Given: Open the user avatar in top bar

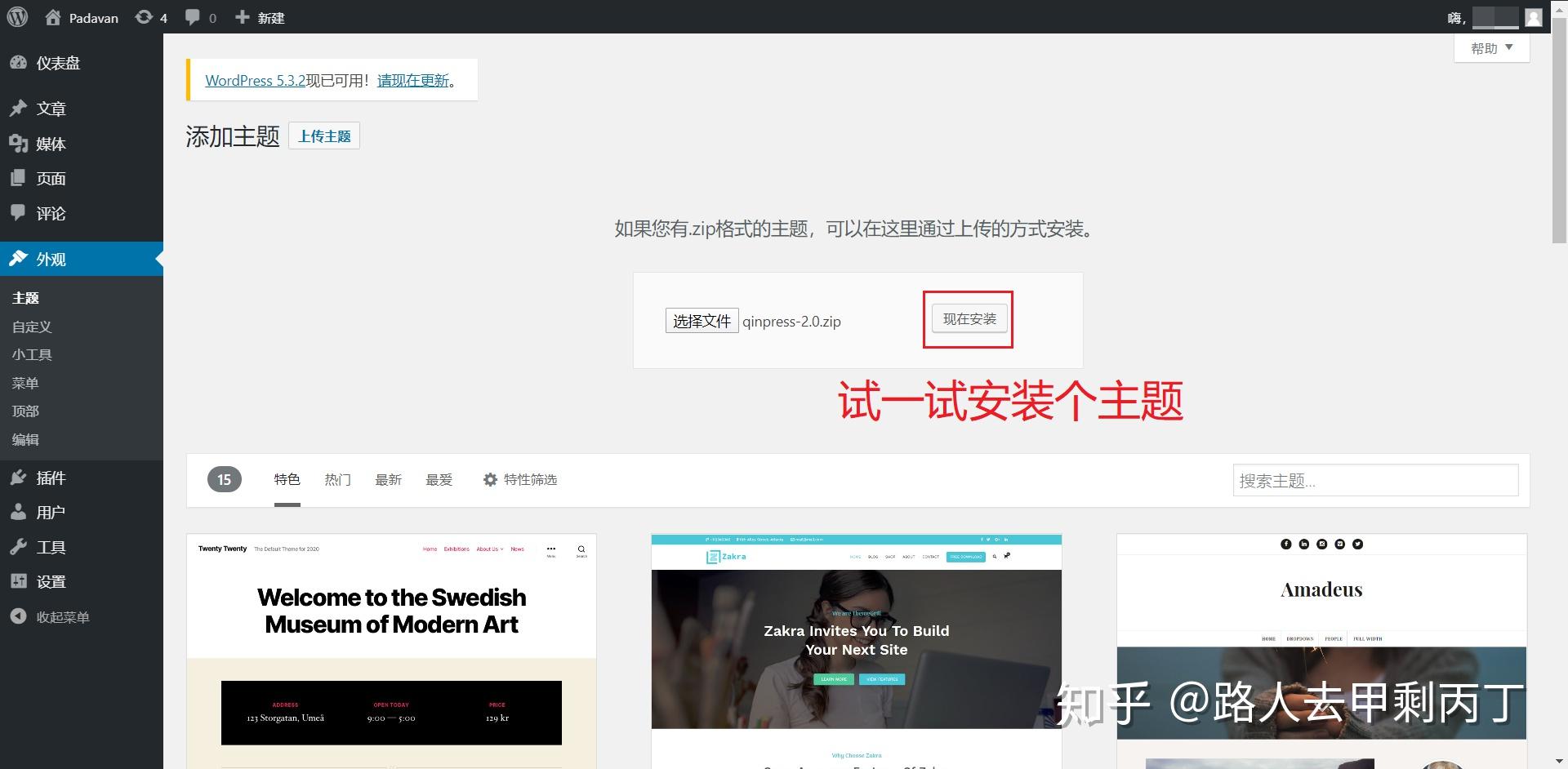Looking at the screenshot, I should [x=1534, y=16].
